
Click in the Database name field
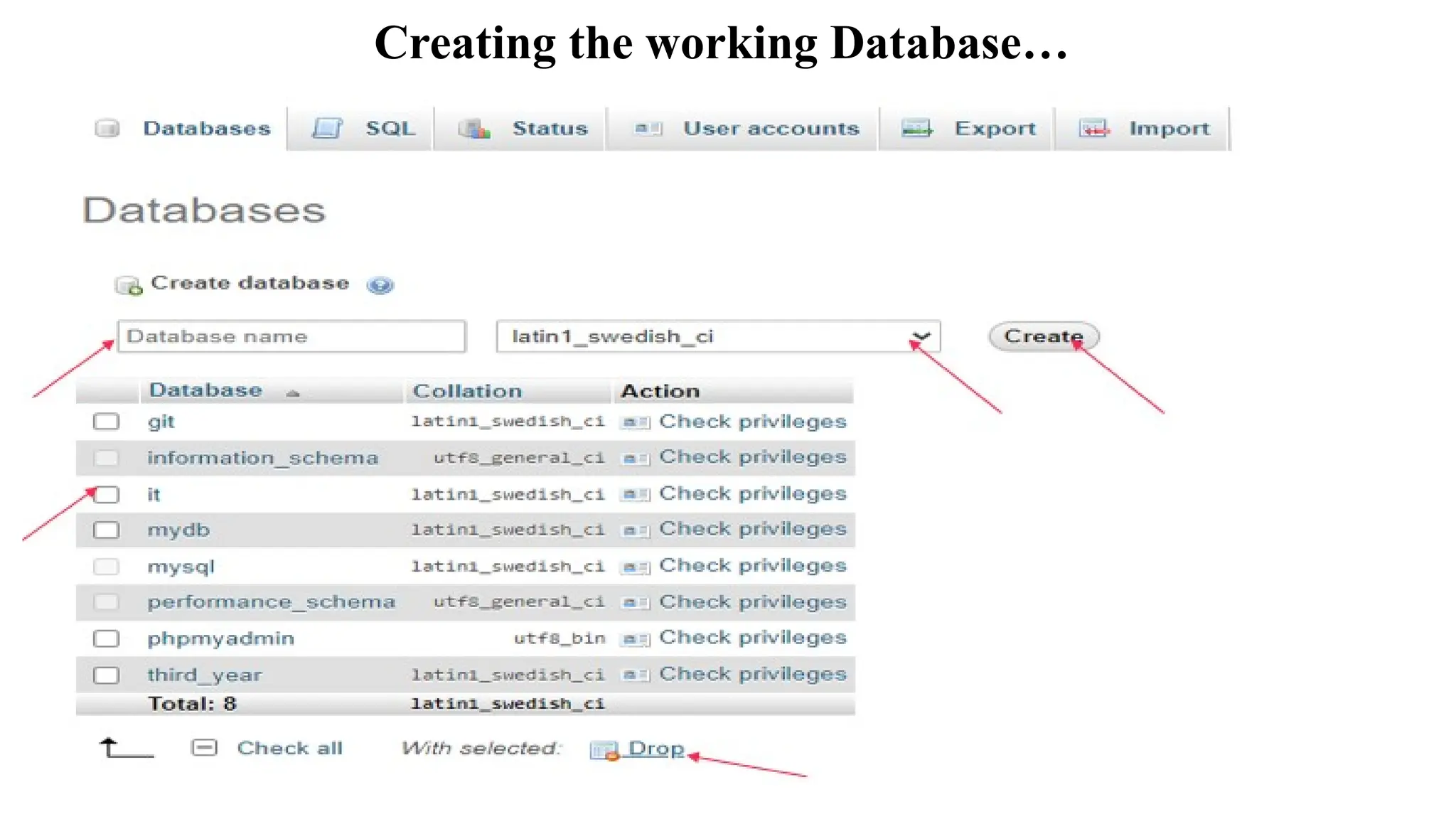click(291, 336)
